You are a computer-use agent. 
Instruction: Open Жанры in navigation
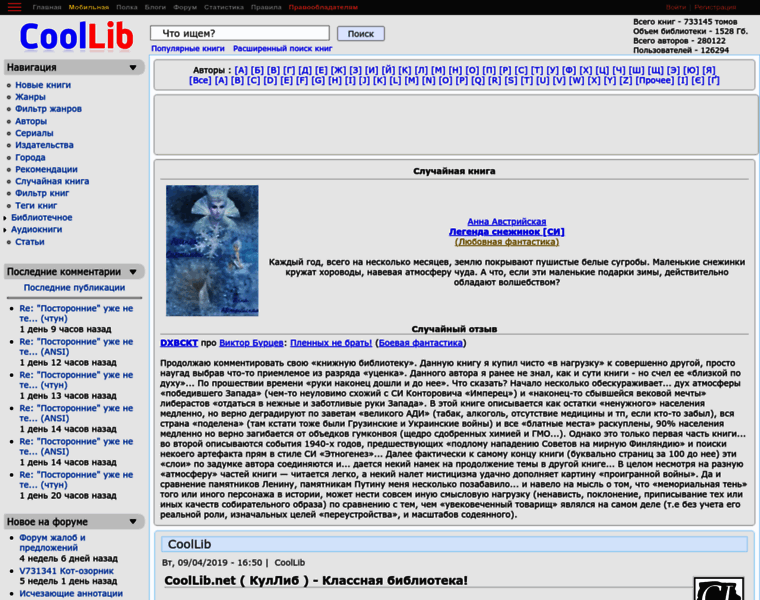[x=30, y=97]
